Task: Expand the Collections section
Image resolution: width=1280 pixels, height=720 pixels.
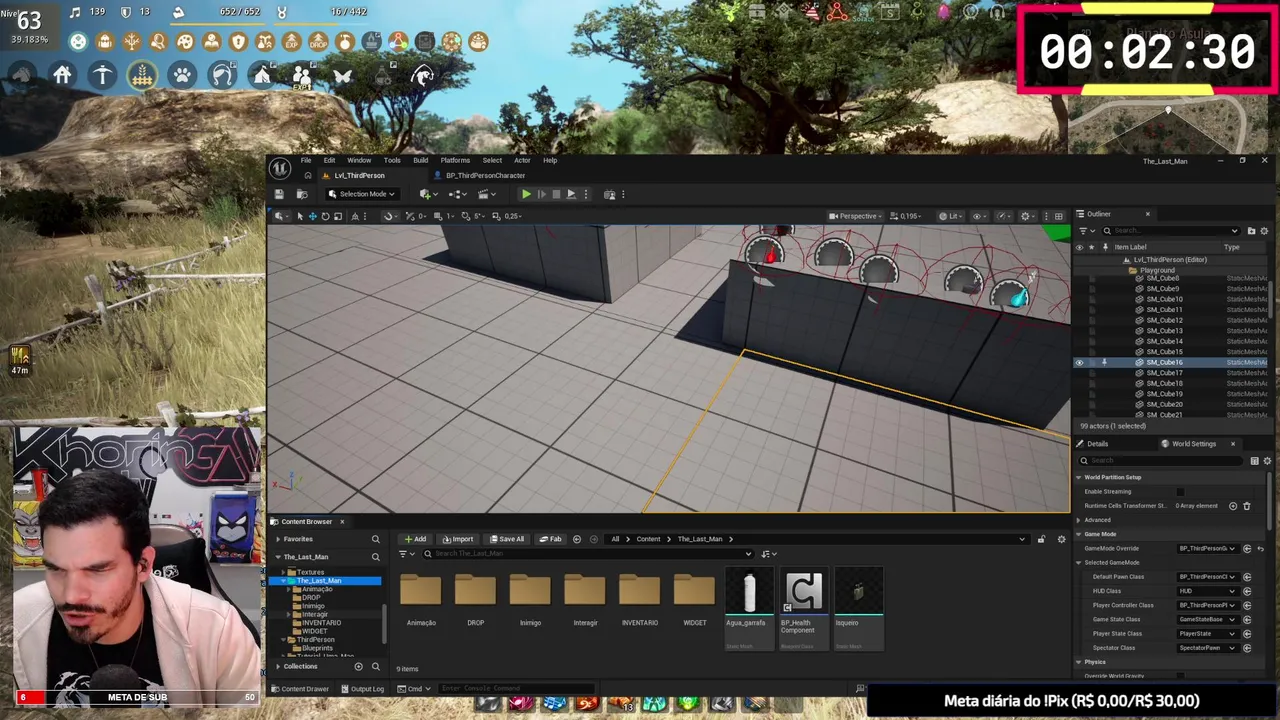Action: coord(278,666)
